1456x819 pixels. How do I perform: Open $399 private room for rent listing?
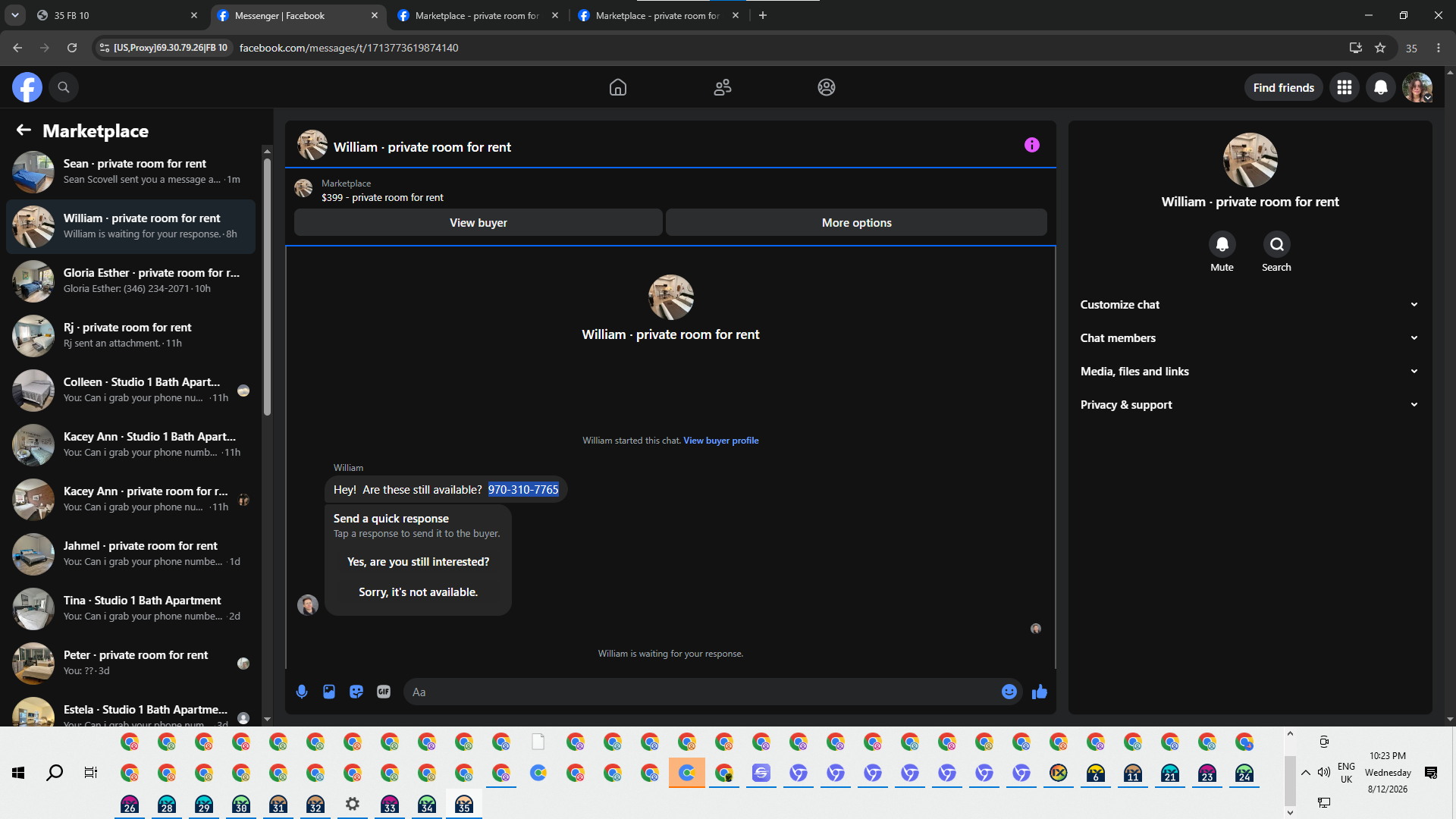click(382, 198)
